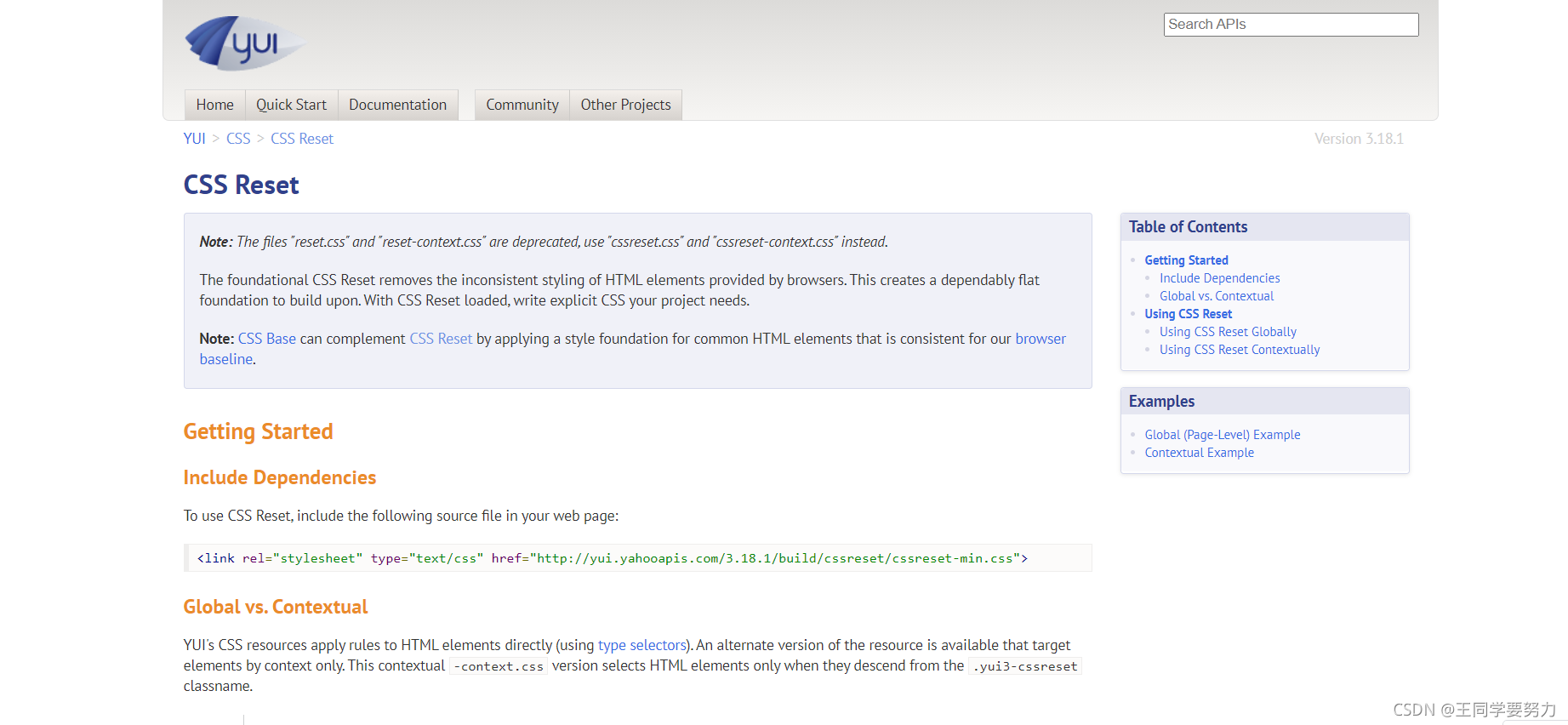
Task: Click the YUI logo
Action: (244, 43)
